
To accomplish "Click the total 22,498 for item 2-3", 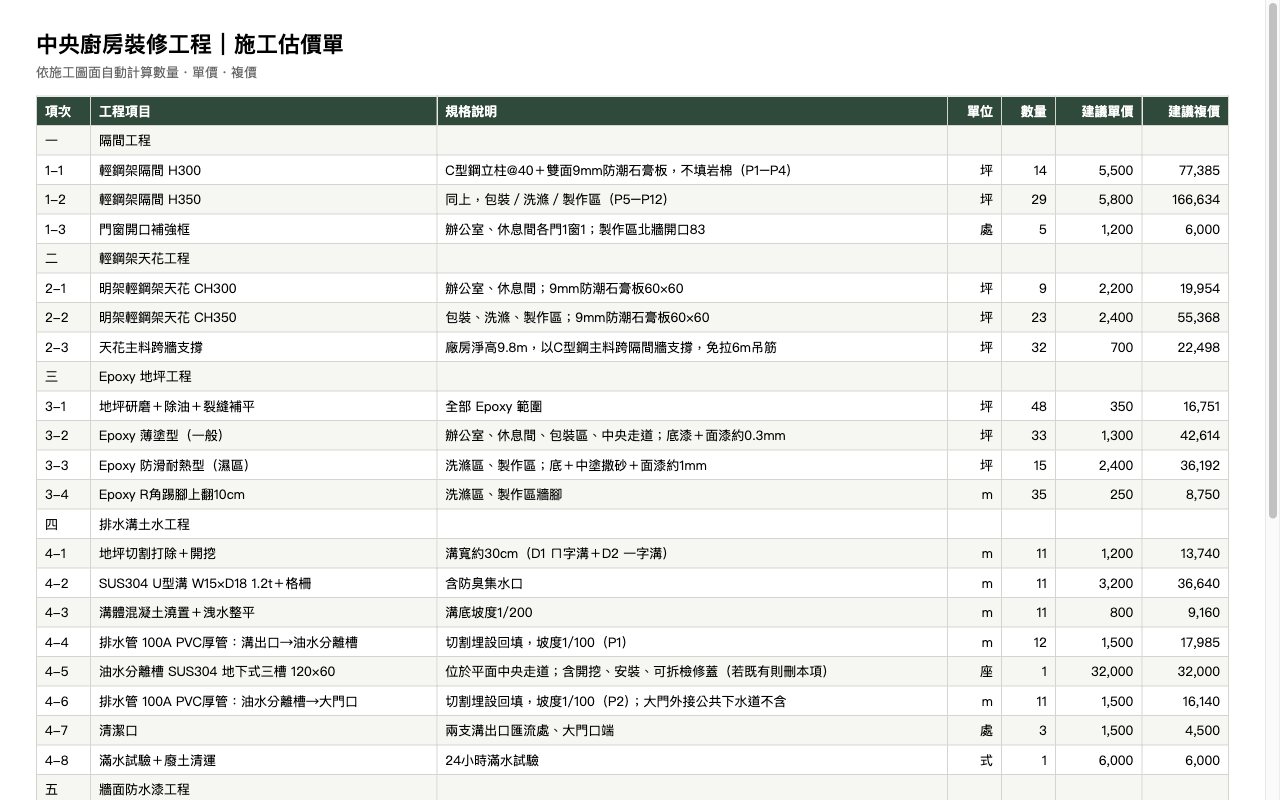I will click(1199, 347).
